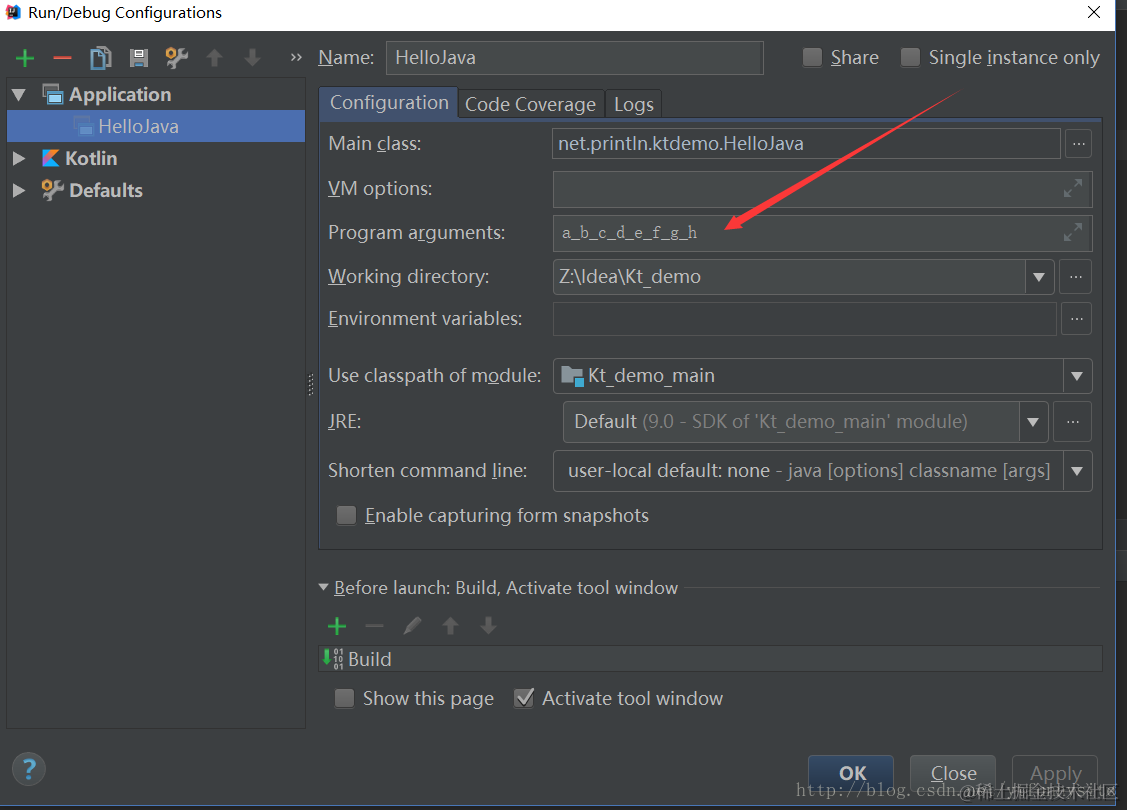
Task: Remove the selected configuration with the red minus
Action: pos(63,58)
